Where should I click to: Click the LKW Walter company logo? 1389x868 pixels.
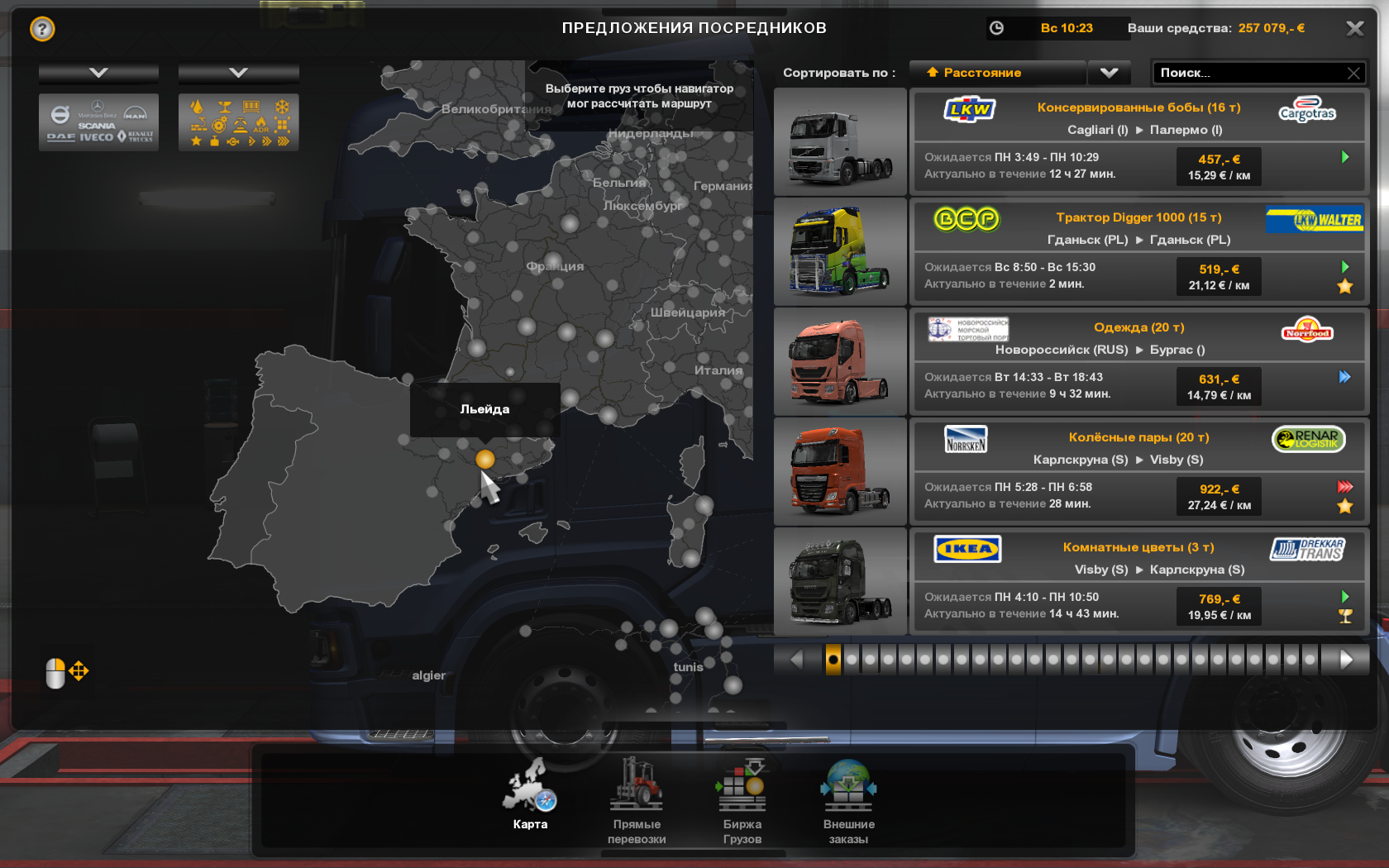coord(1314,220)
